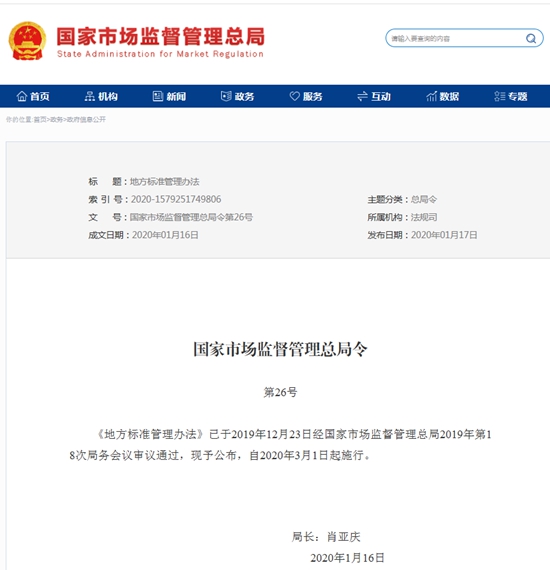Click the 主题分类 value 总局令
This screenshot has height=570, width=550.
(424, 199)
